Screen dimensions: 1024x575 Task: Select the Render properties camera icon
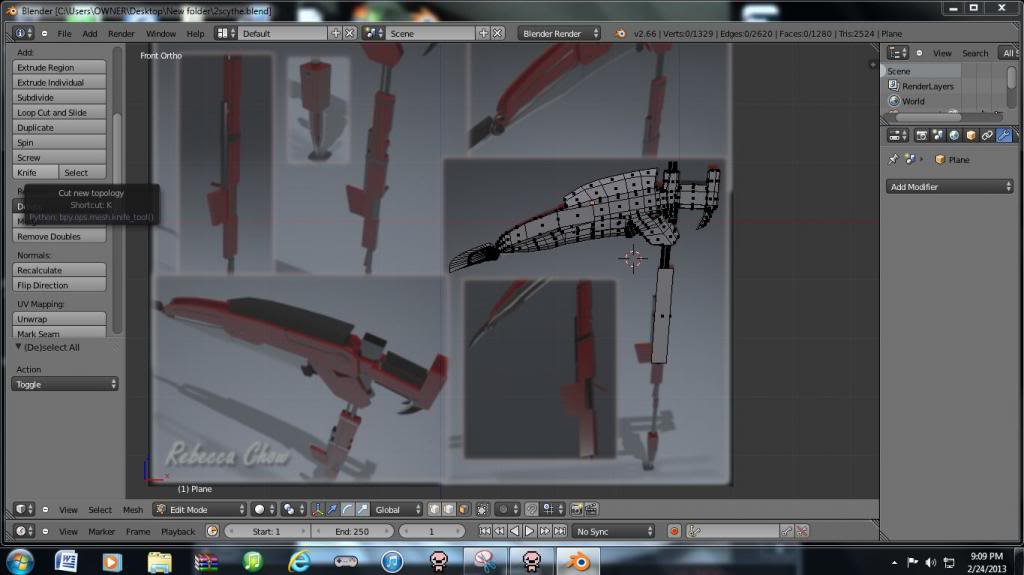[922, 135]
